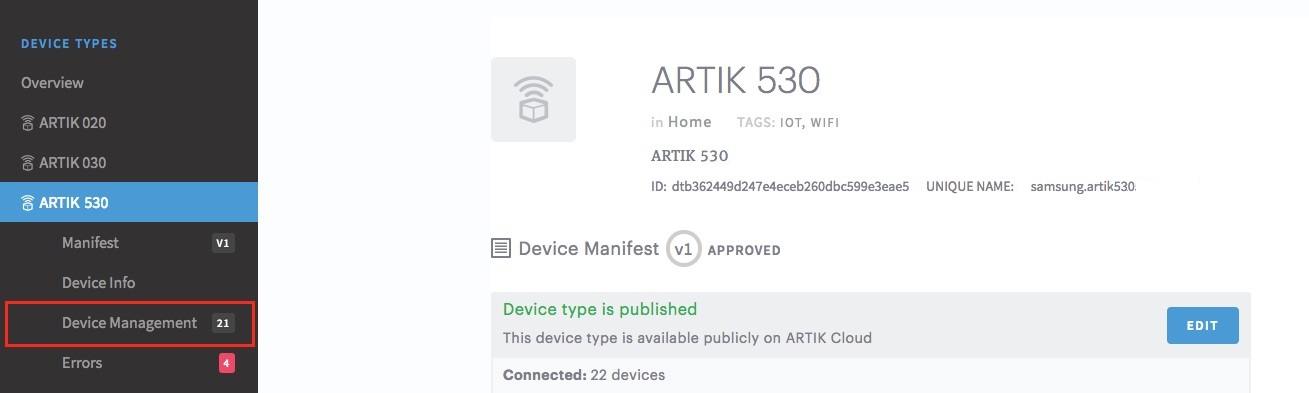Collapse the ARTIK 530 sidebar item
This screenshot has width=1309, height=393.
pyautogui.click(x=129, y=203)
